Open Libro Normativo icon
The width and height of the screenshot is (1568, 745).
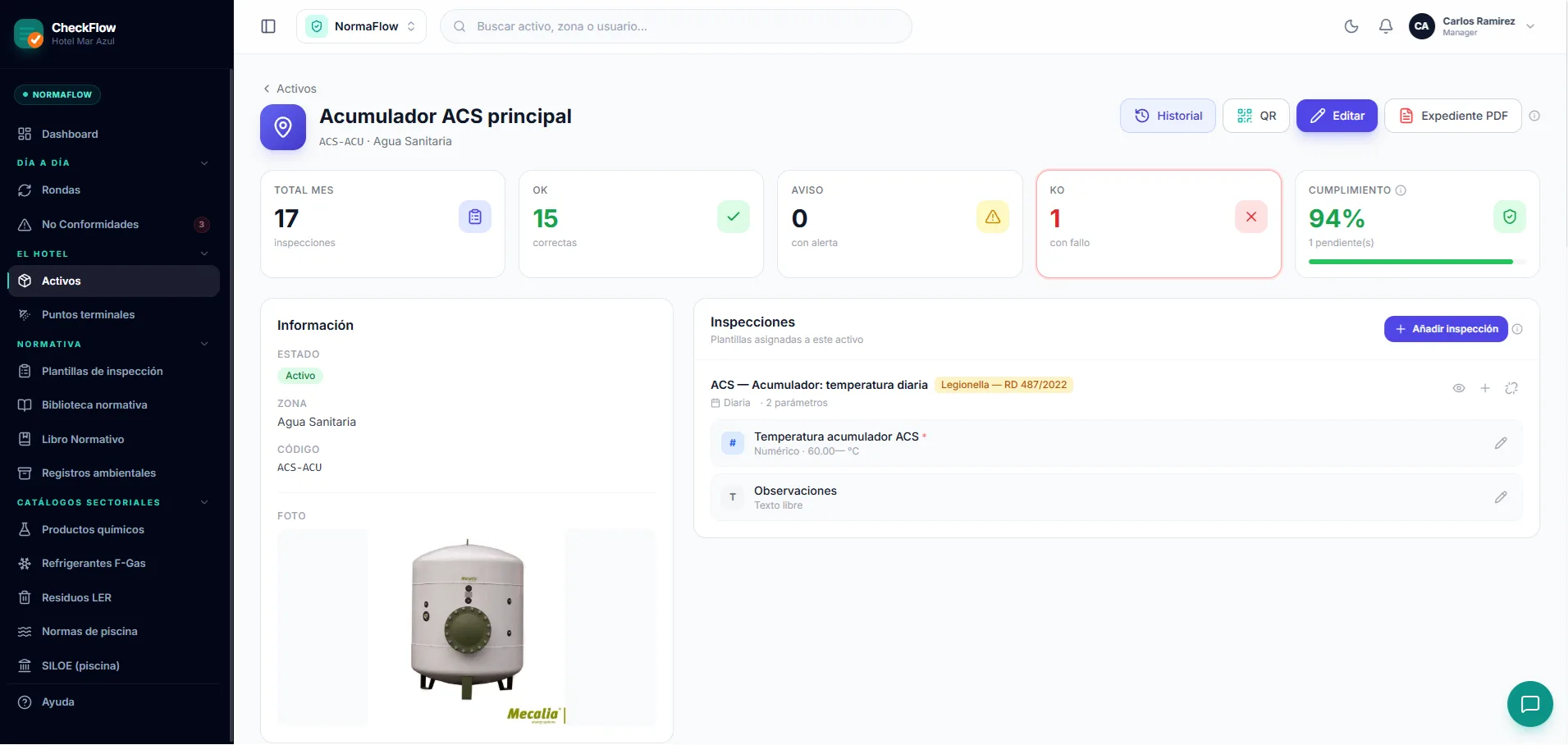click(x=25, y=439)
